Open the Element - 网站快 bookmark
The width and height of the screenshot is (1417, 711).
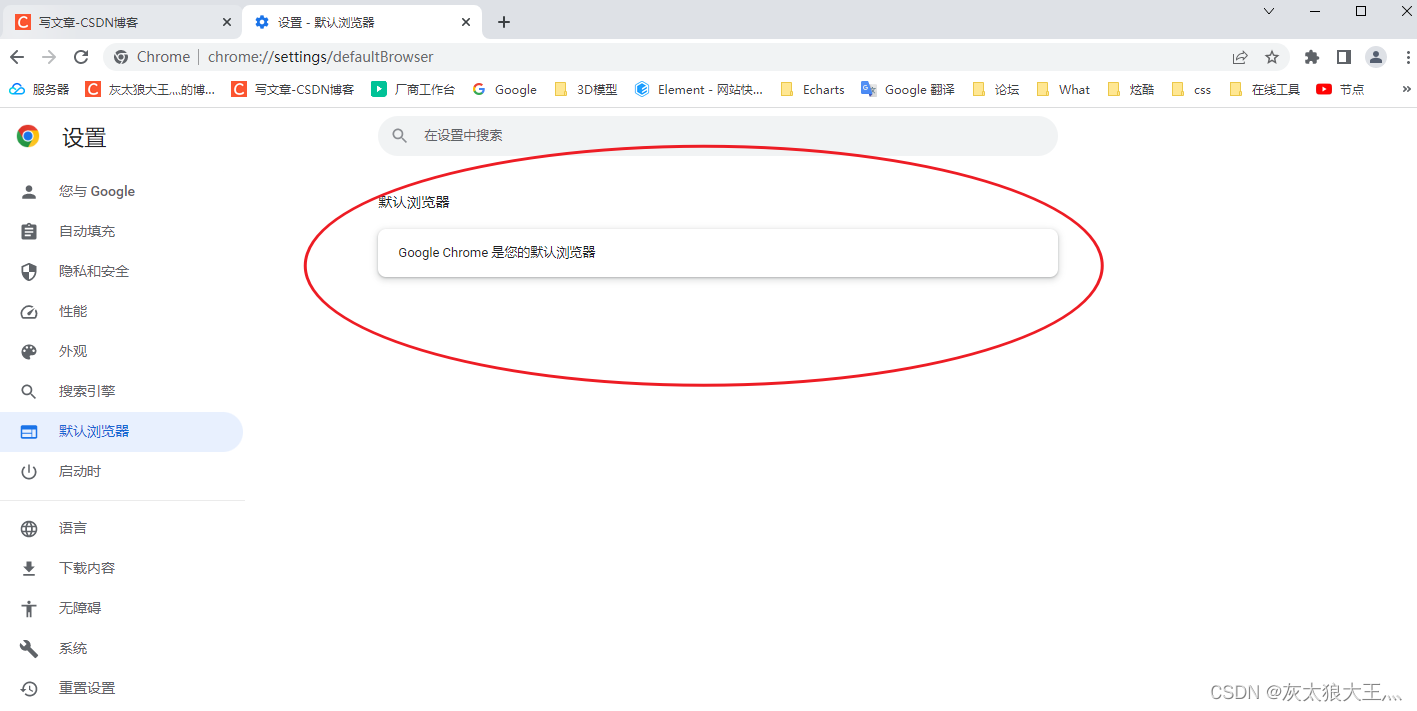[x=699, y=89]
